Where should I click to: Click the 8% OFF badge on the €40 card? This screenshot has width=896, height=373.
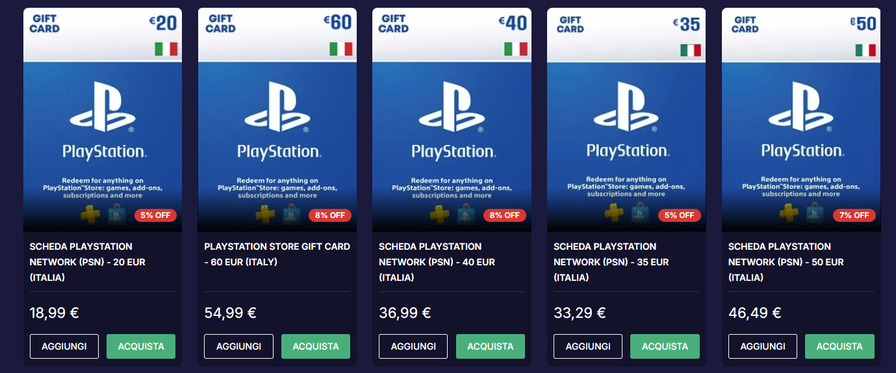point(505,215)
